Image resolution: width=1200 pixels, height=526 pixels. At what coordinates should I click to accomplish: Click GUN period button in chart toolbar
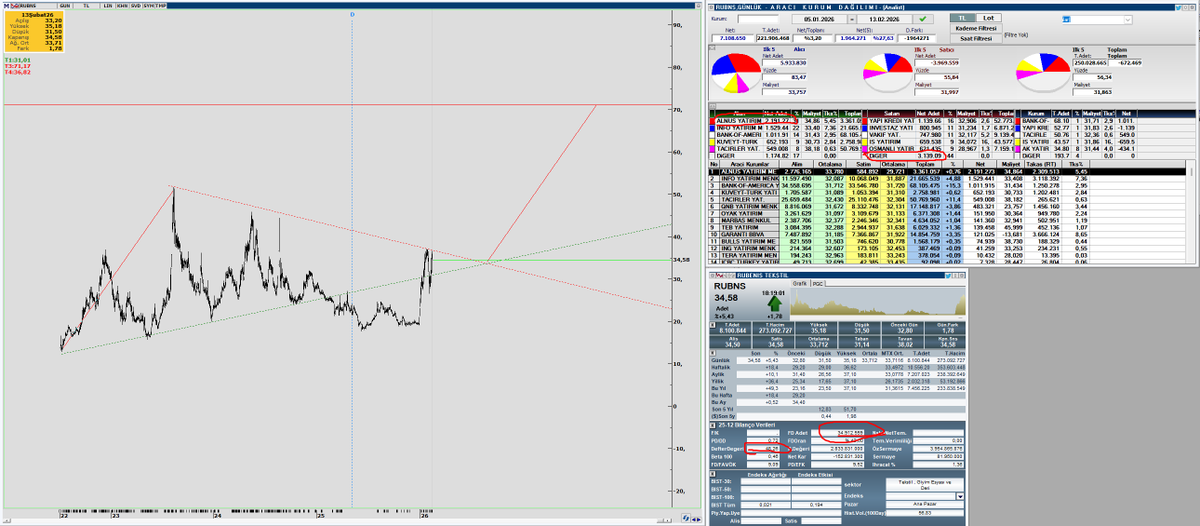coord(65,5)
